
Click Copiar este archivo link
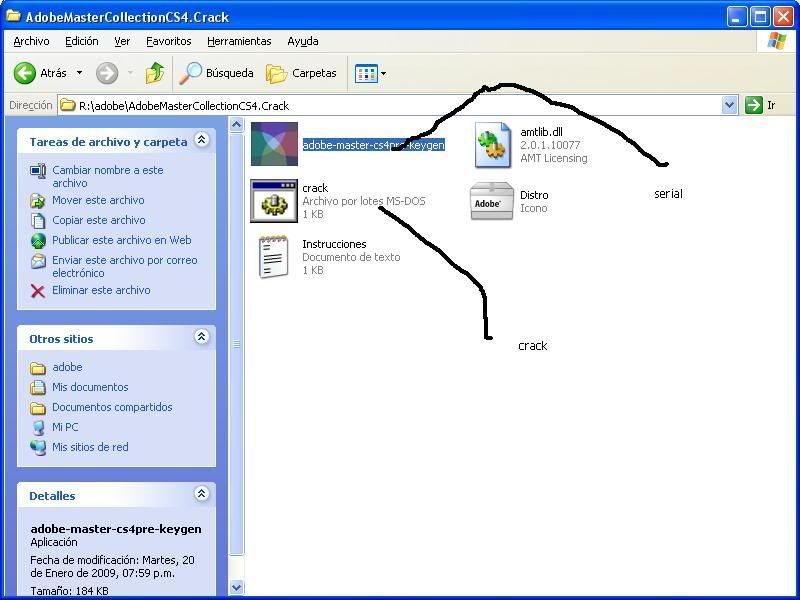[x=98, y=220]
